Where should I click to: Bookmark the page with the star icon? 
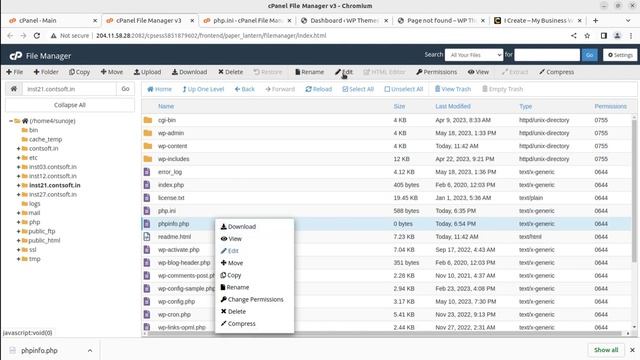[x=587, y=36]
